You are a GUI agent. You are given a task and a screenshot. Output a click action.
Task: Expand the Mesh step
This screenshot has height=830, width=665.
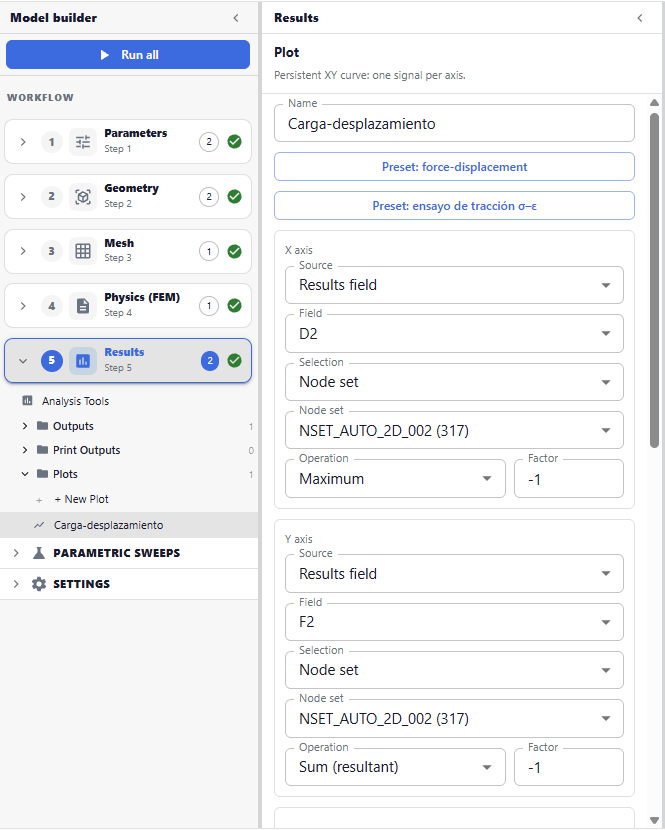23,251
